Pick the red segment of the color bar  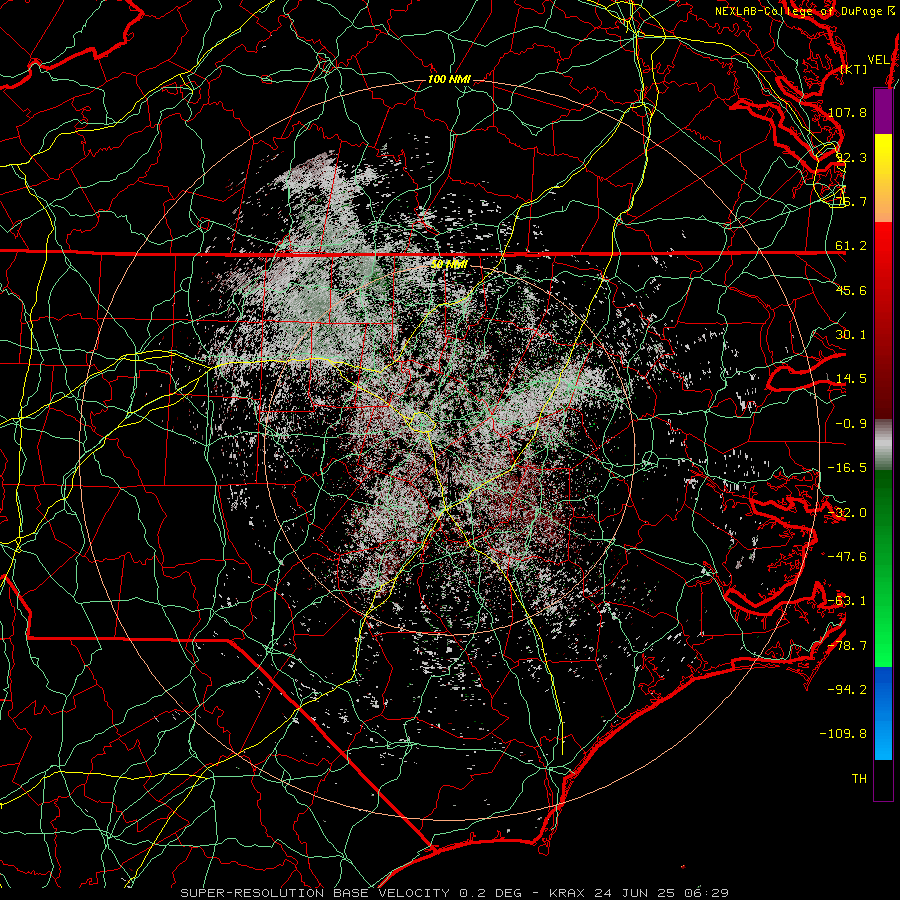click(x=883, y=320)
